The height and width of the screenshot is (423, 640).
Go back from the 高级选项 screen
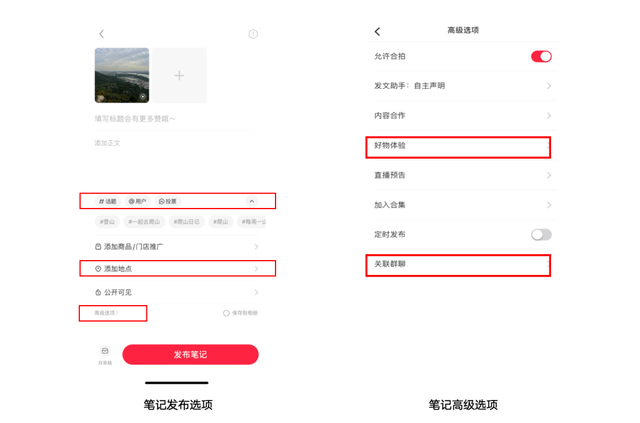pos(378,31)
